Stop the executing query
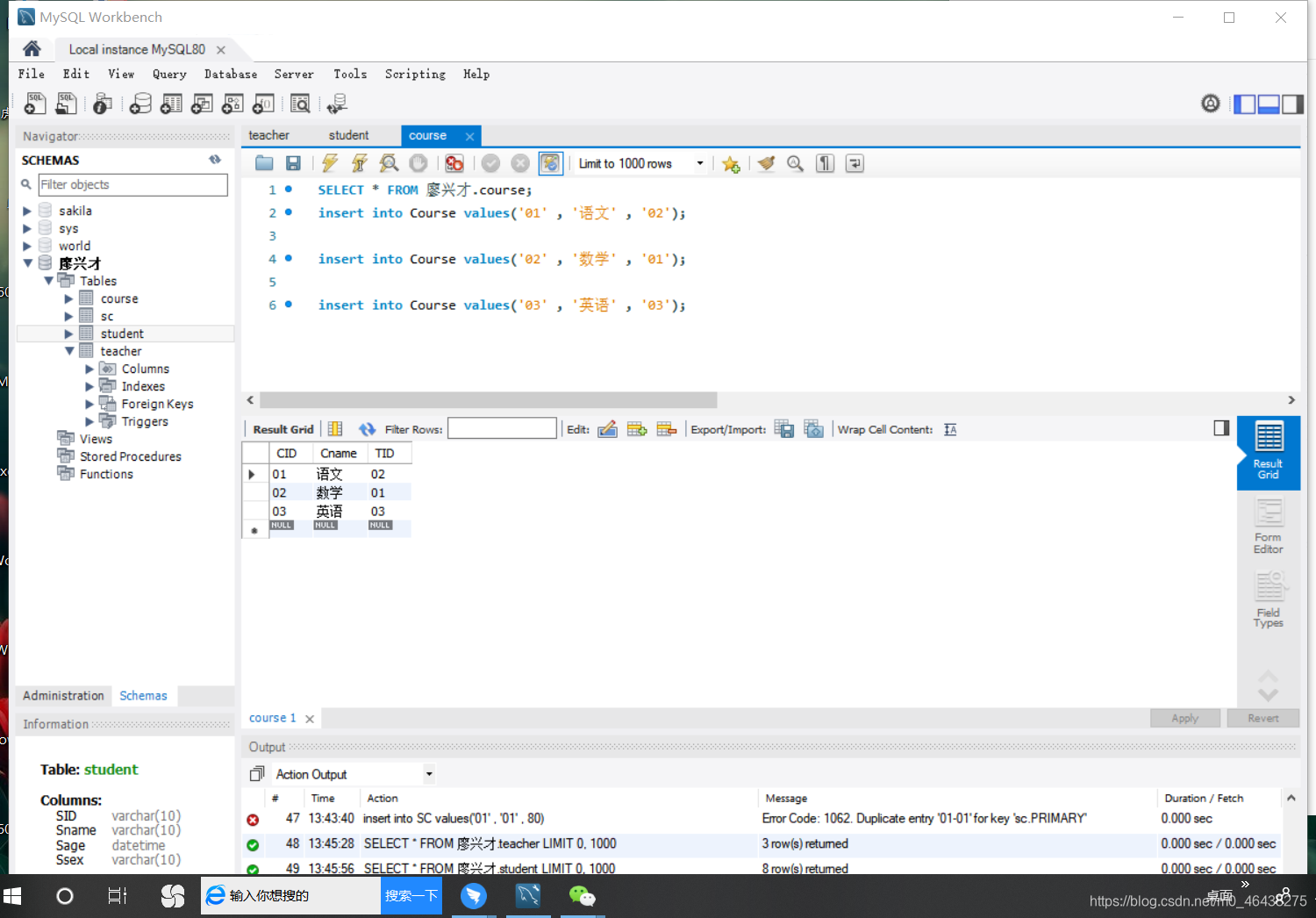This screenshot has height=918, width=1316. tap(418, 163)
